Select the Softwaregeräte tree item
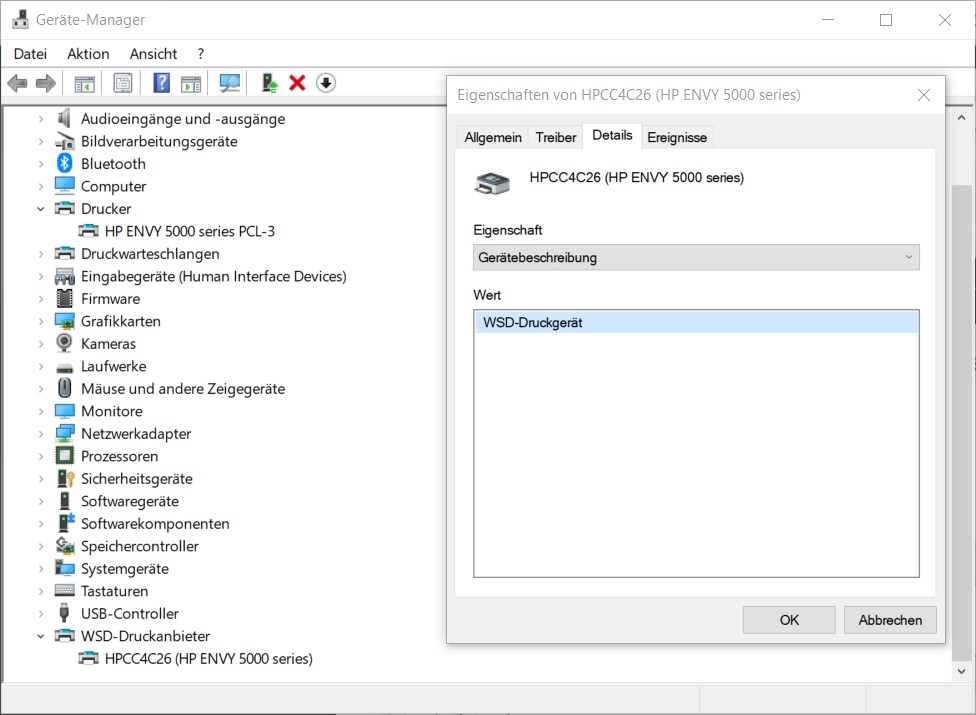The image size is (976, 715). 129,501
